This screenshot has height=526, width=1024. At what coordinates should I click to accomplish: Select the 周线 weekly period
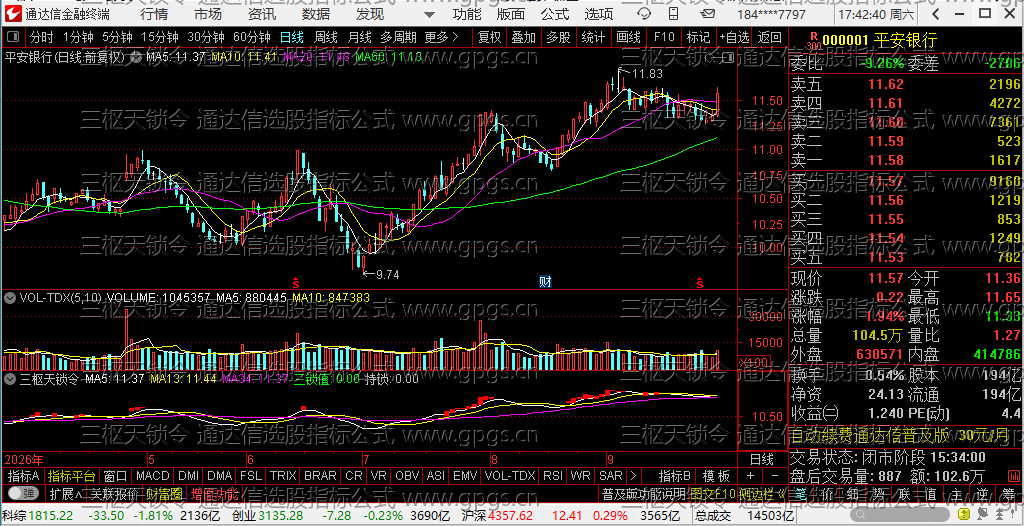(x=326, y=37)
